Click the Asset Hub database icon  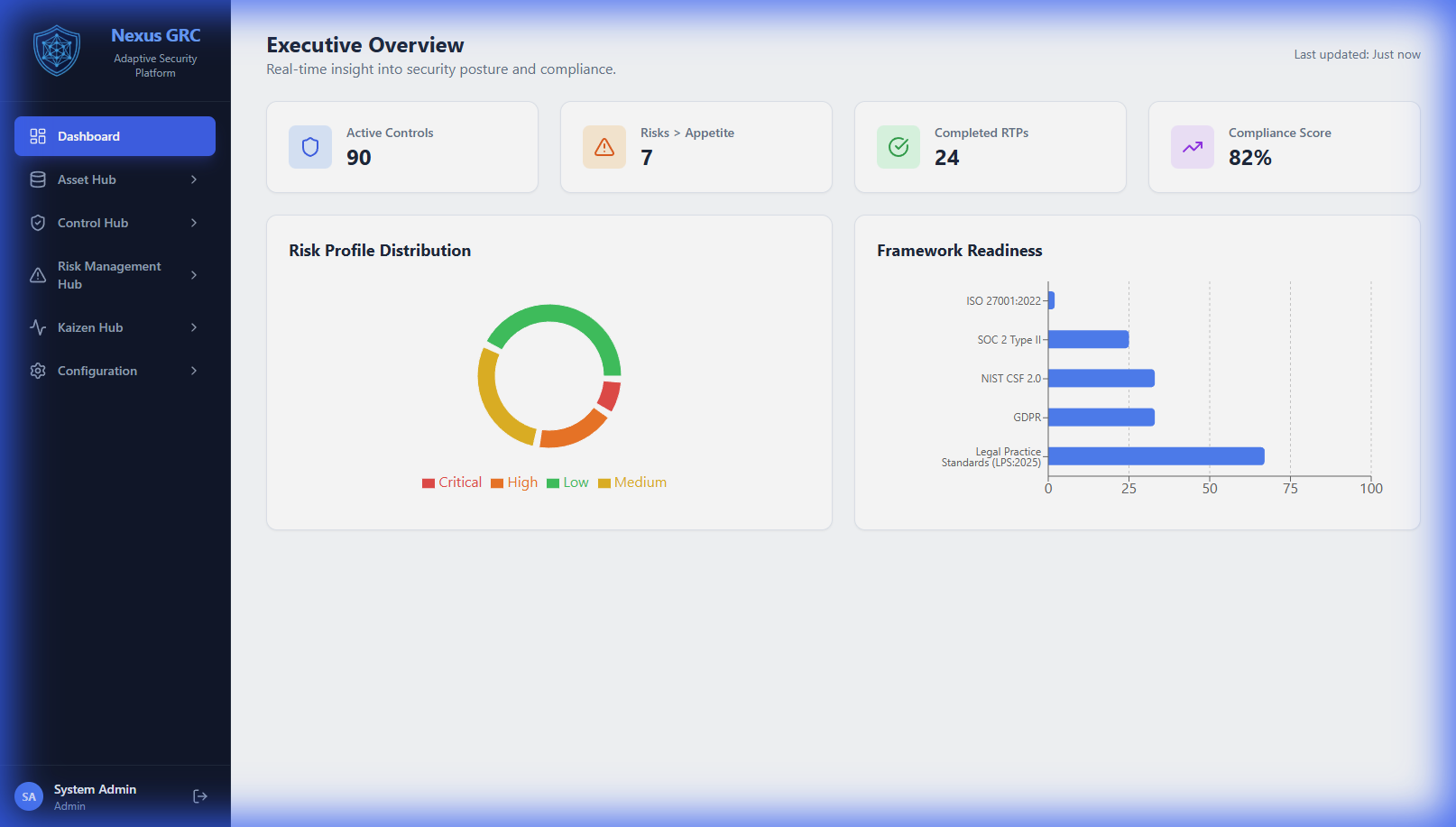(38, 179)
